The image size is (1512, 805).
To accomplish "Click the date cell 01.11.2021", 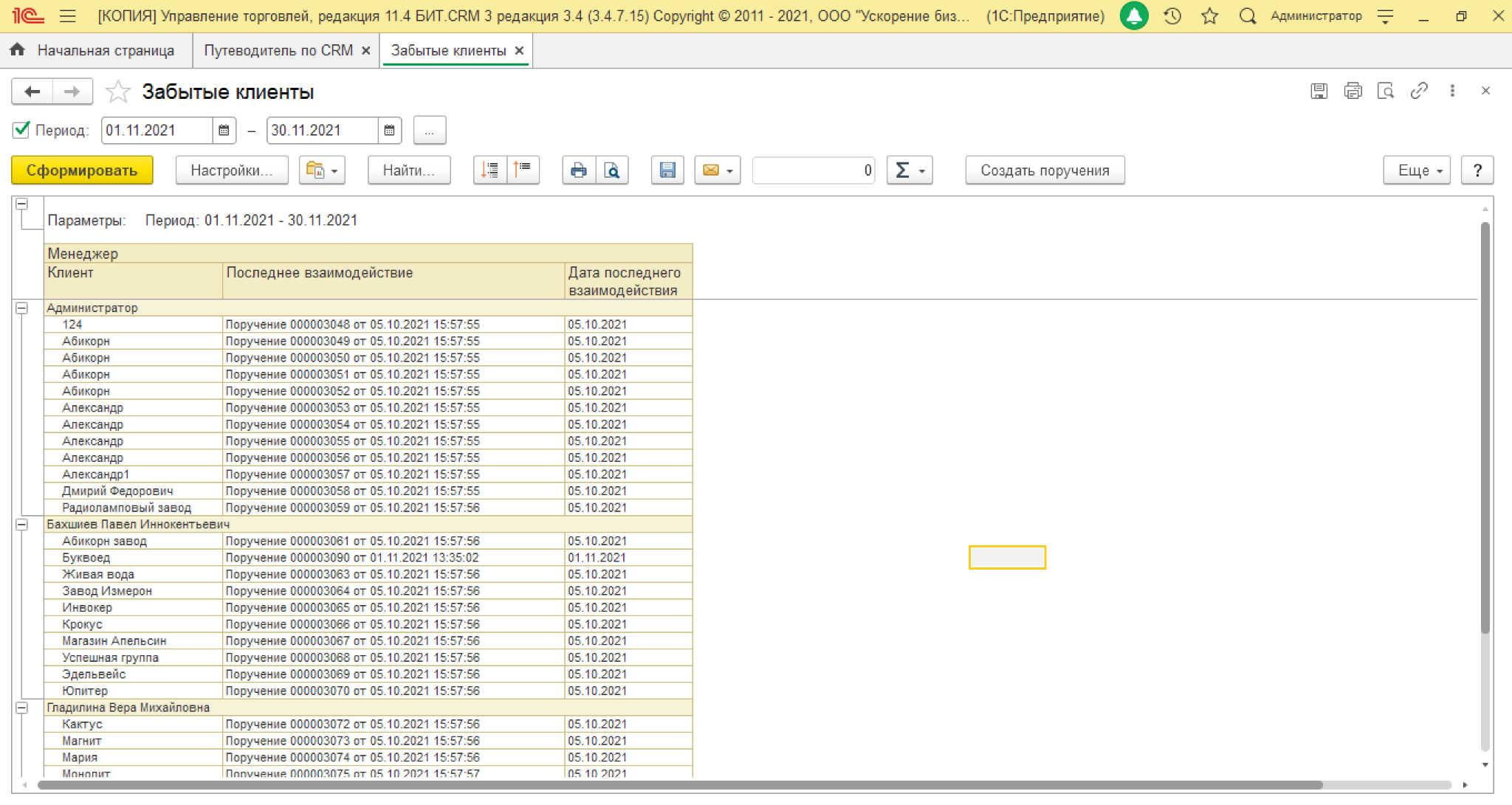I will tap(629, 558).
